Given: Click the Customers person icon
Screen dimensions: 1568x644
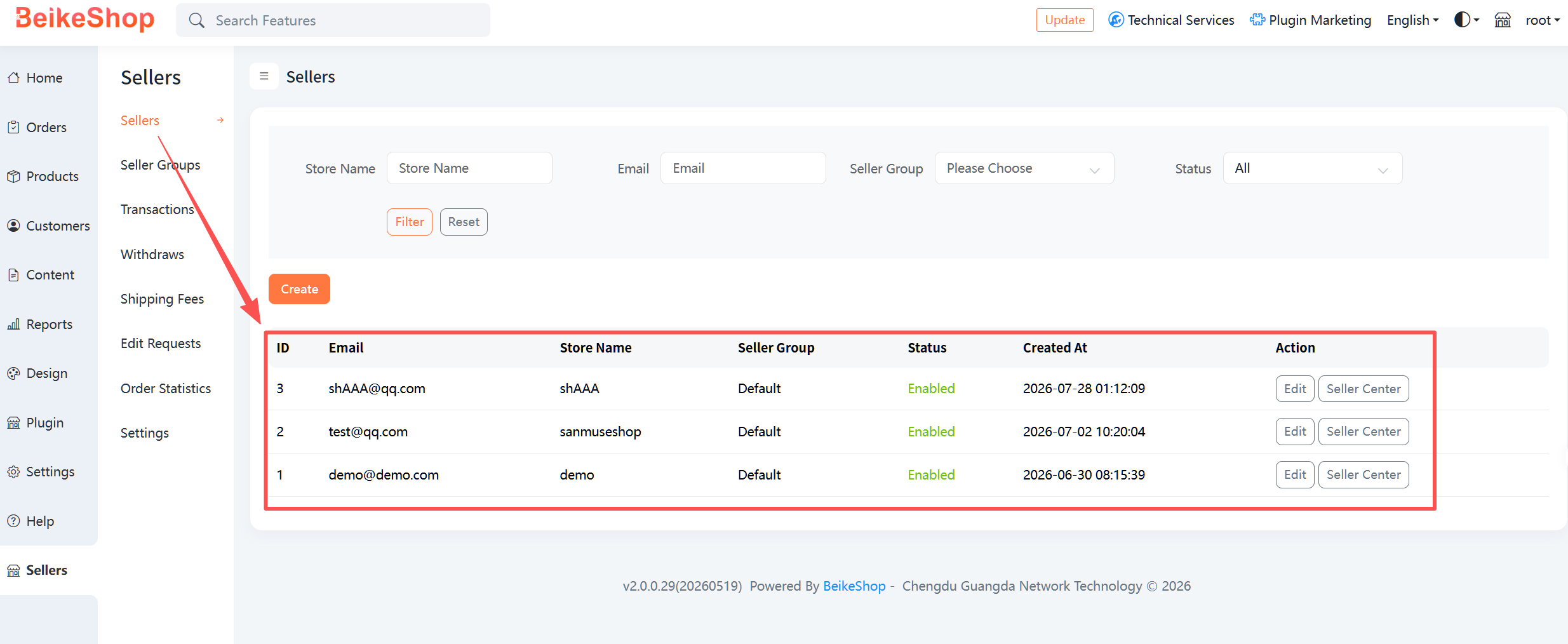Looking at the screenshot, I should [13, 225].
